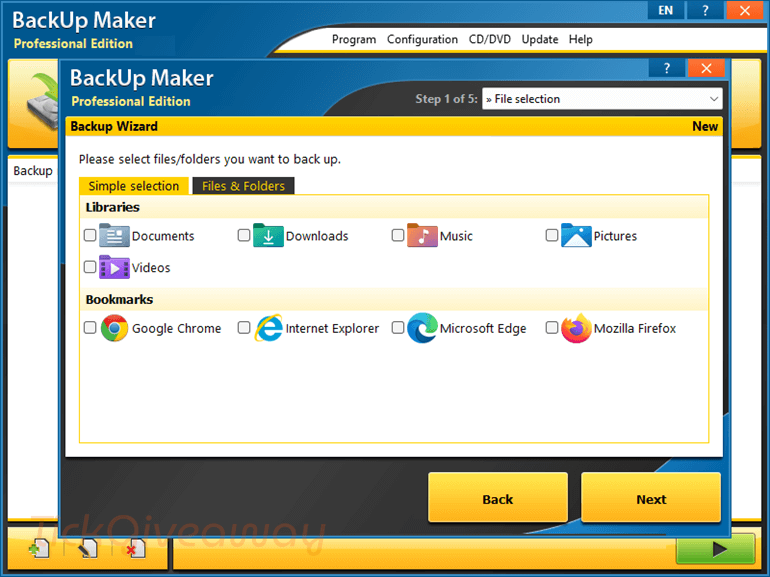Click the Mozilla Firefox label text
This screenshot has height=577, width=770.
(635, 329)
